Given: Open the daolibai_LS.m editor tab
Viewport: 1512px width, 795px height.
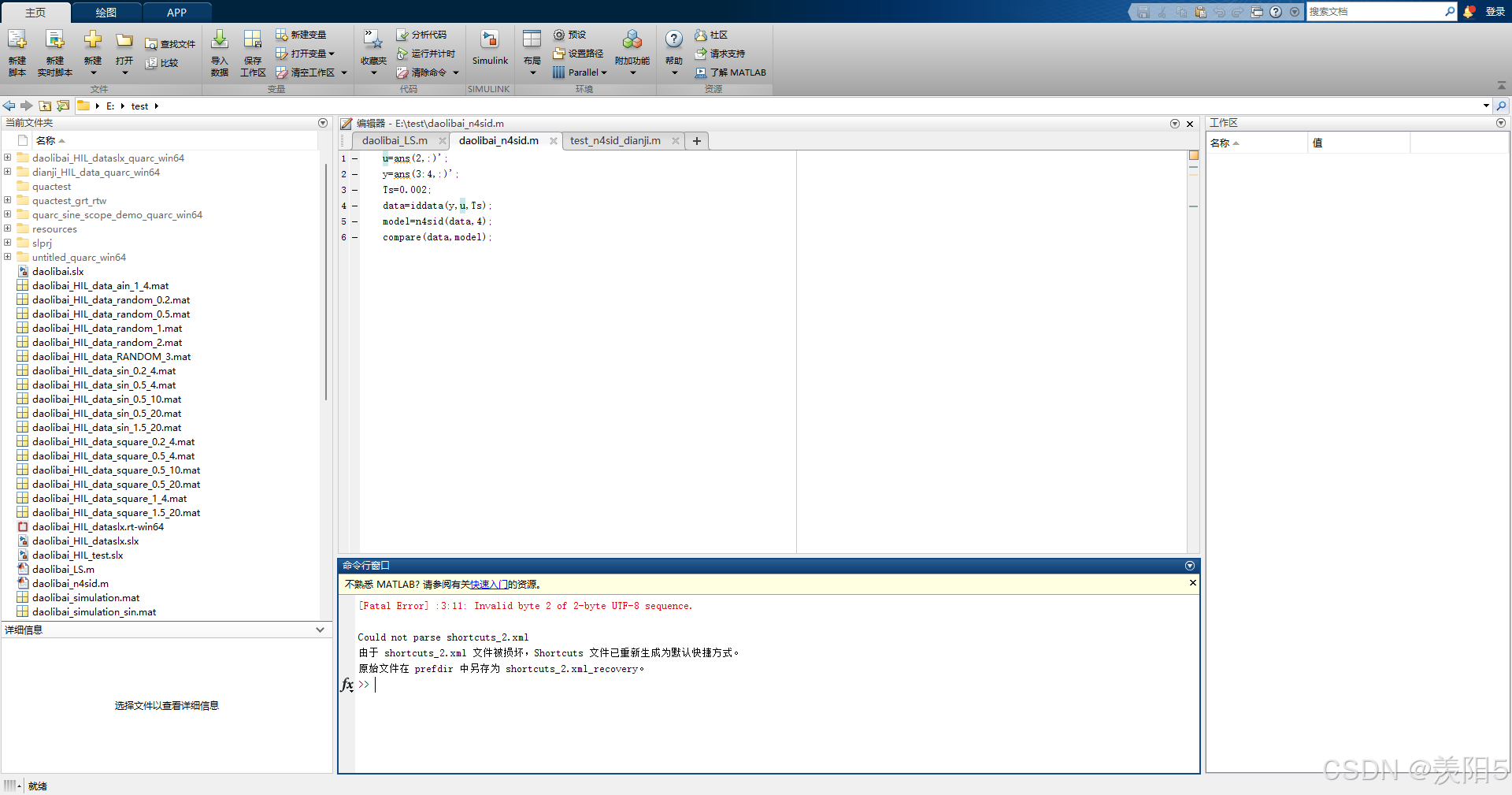Looking at the screenshot, I should click(x=394, y=140).
